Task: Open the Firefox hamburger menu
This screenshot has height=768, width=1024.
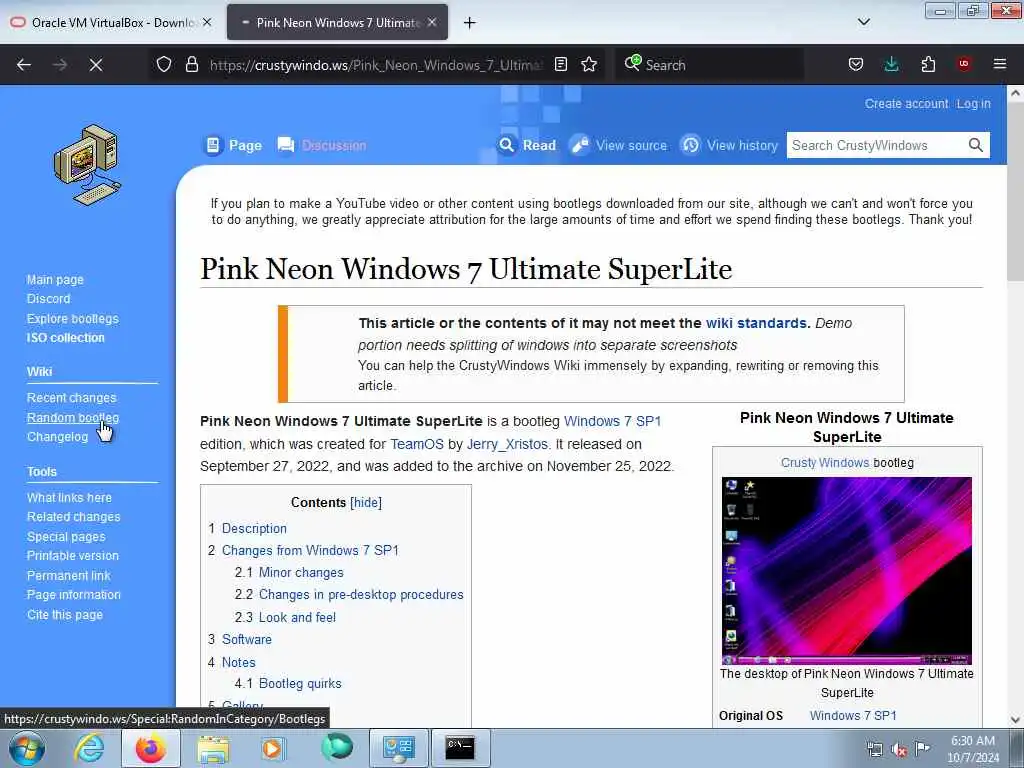Action: click(x=999, y=64)
